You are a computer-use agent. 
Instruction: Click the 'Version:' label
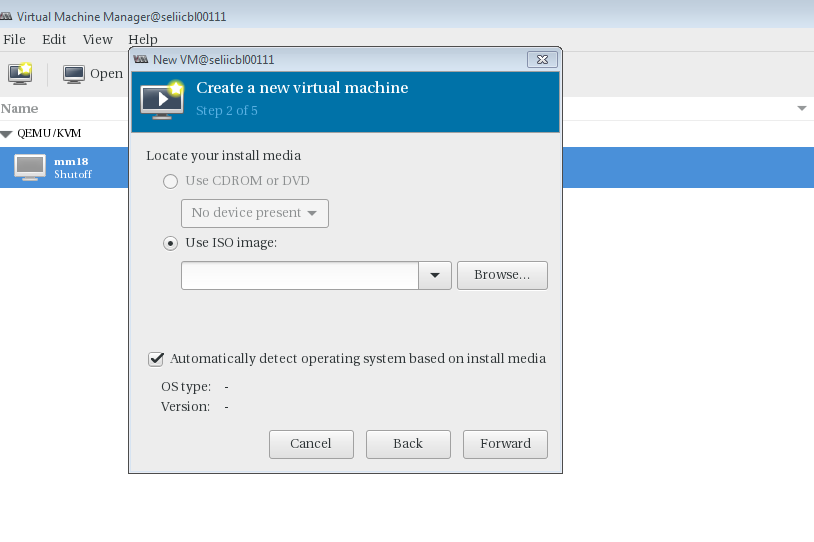(185, 406)
